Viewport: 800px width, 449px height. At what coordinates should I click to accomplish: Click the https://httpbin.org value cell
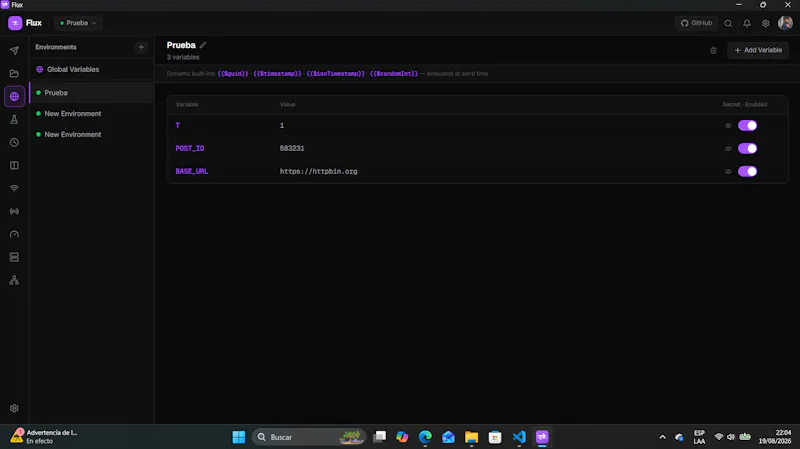318,171
